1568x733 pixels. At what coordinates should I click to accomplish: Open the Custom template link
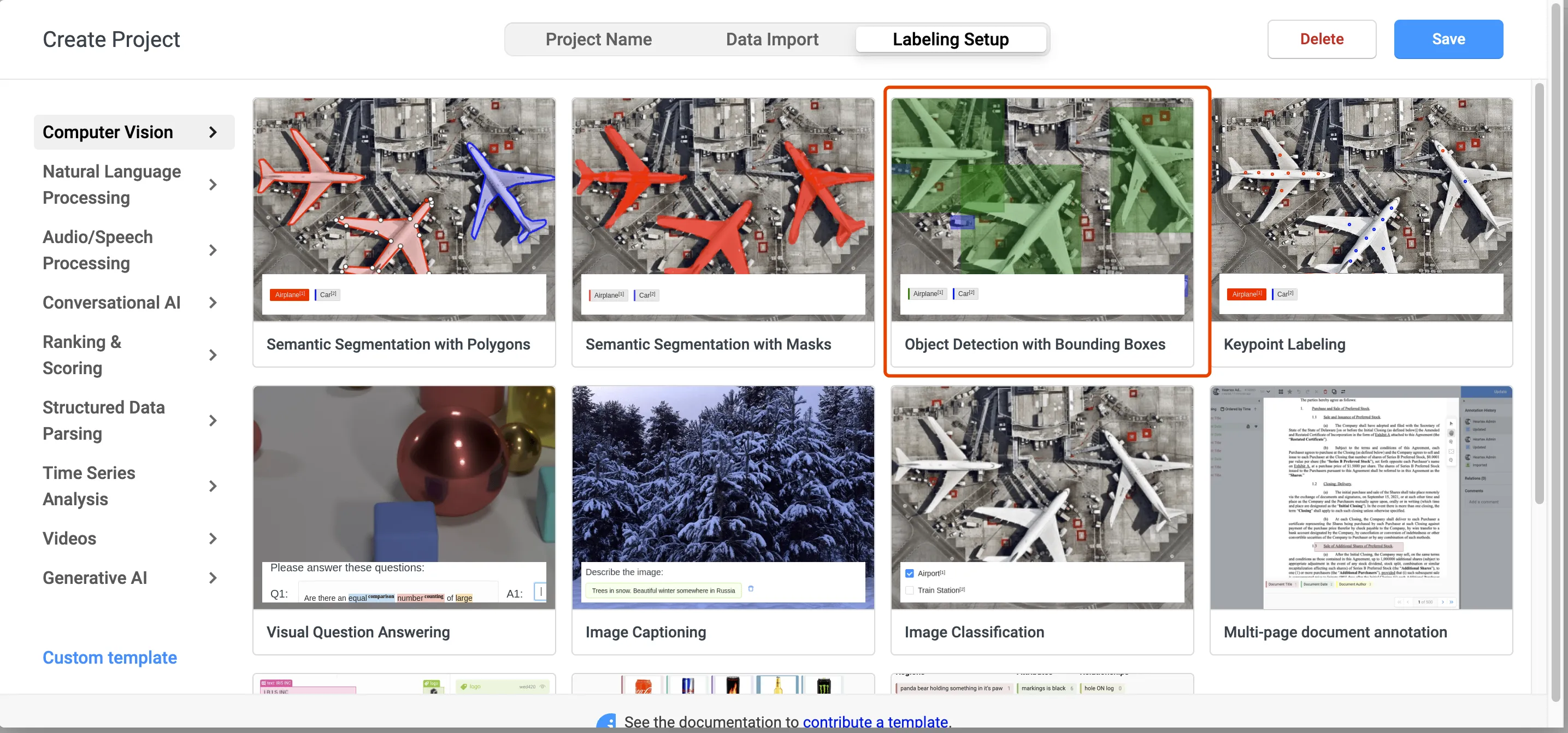(x=110, y=657)
